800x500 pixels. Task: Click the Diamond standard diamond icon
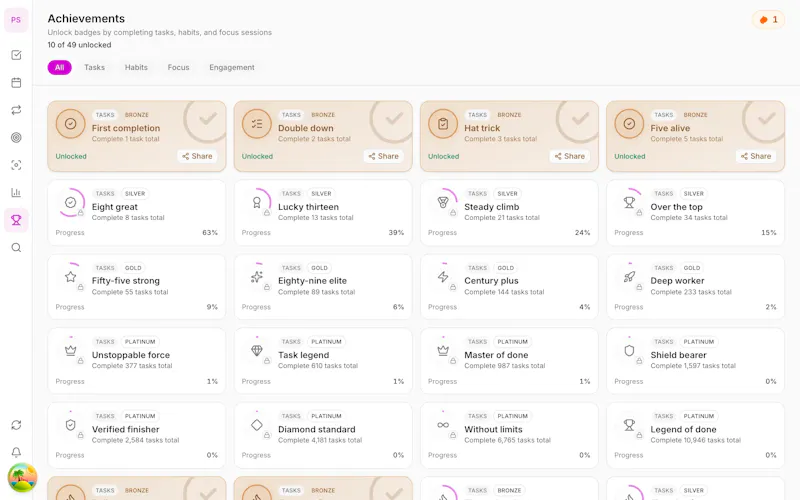click(257, 425)
